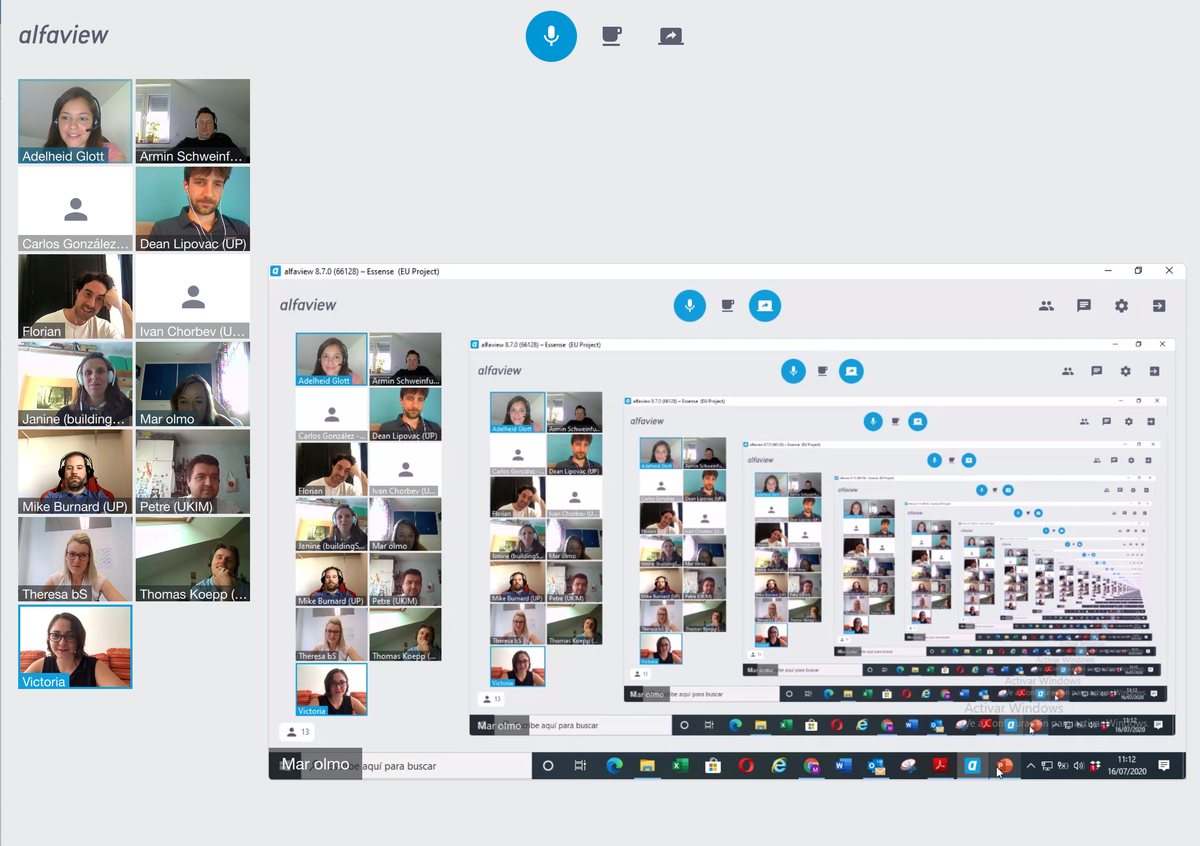Image resolution: width=1200 pixels, height=846 pixels.
Task: Open PowerPoint from the shared taskbar
Action: tap(1004, 766)
